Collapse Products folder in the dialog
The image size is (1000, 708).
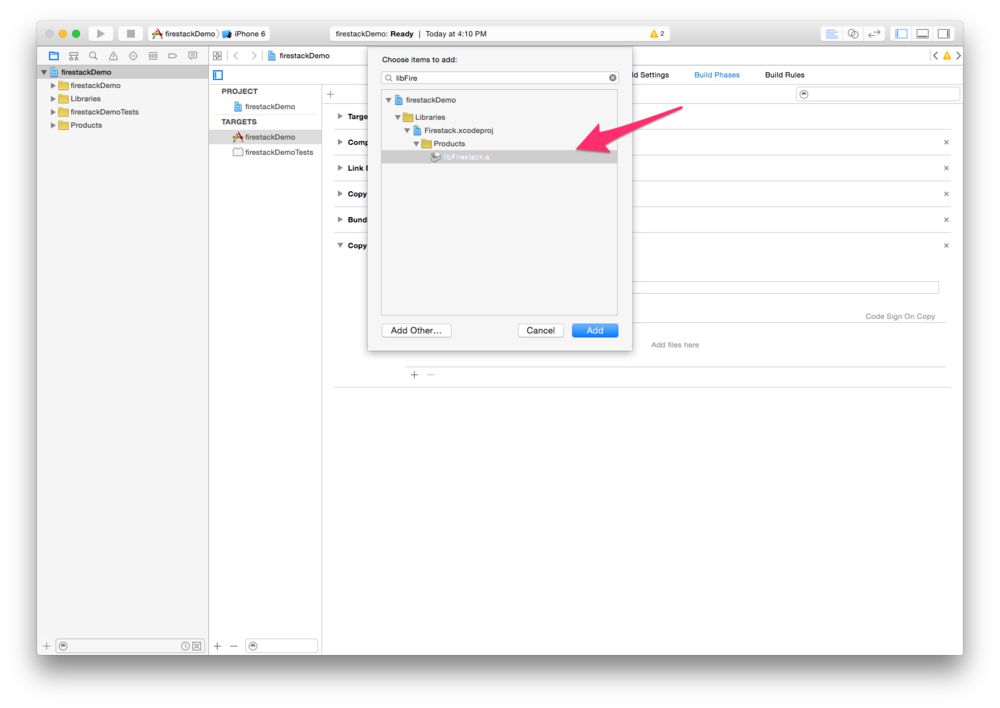pyautogui.click(x=416, y=144)
